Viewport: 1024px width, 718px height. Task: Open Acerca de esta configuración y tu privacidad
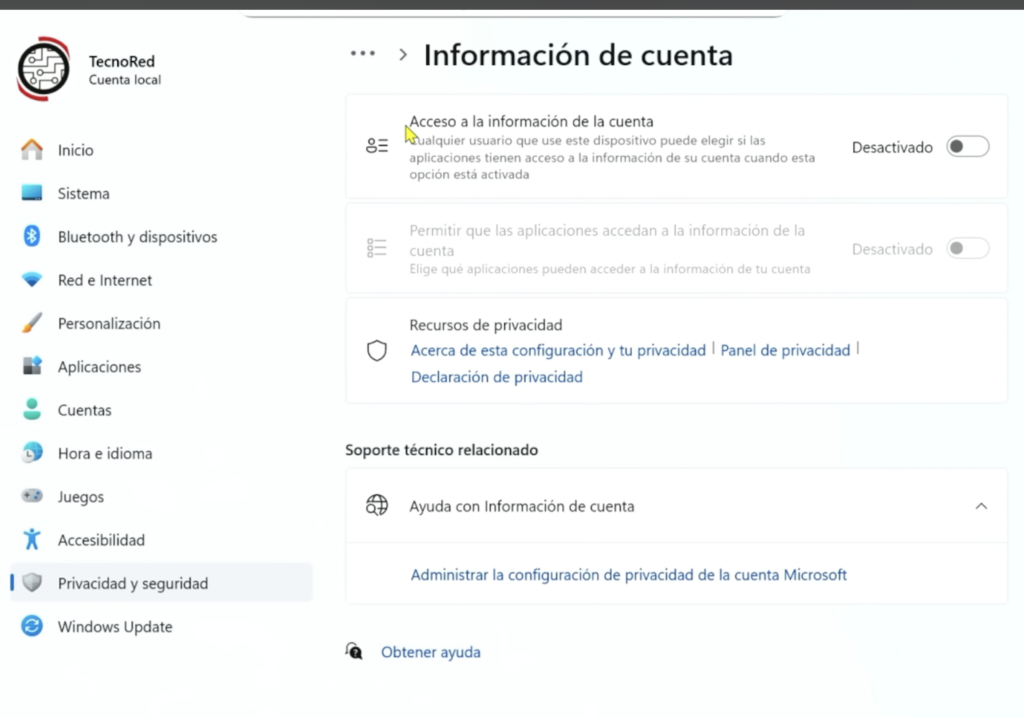[558, 350]
